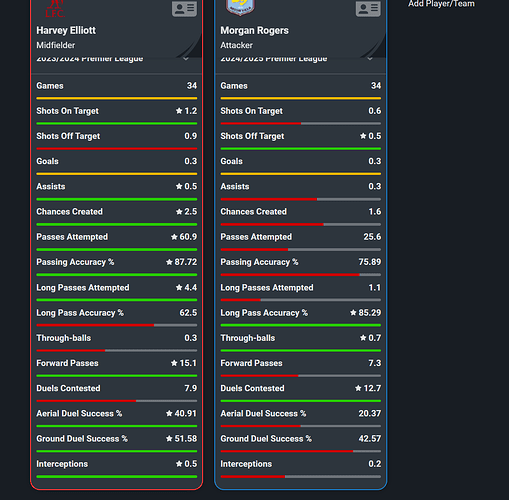Select Morgan Rogers' Attacker position label
The height and width of the screenshot is (500, 509).
point(236,45)
